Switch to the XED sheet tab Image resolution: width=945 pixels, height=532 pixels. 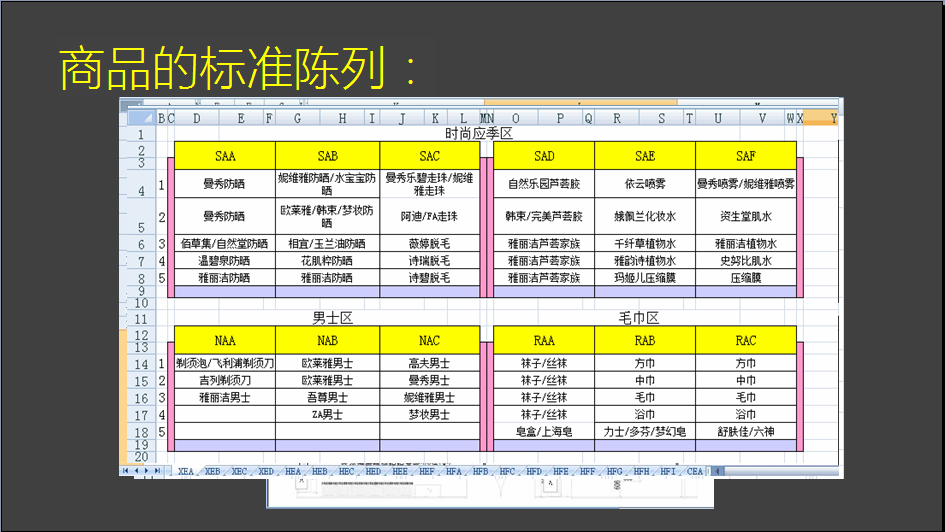(x=265, y=471)
